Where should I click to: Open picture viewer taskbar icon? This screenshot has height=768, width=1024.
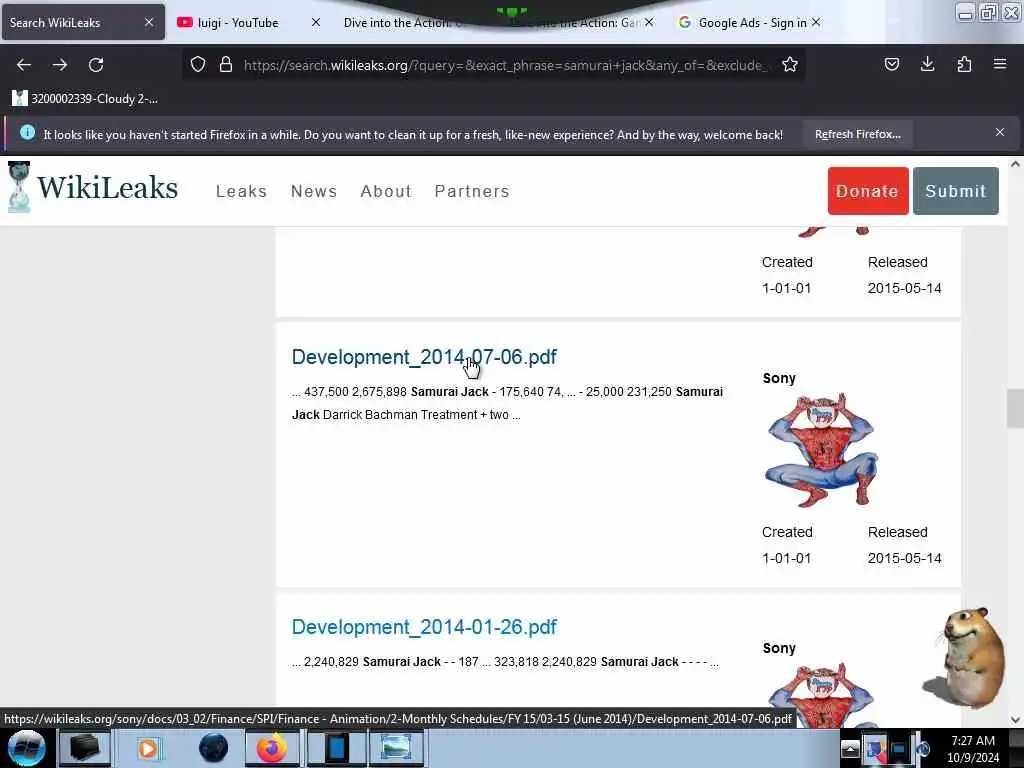(x=396, y=748)
